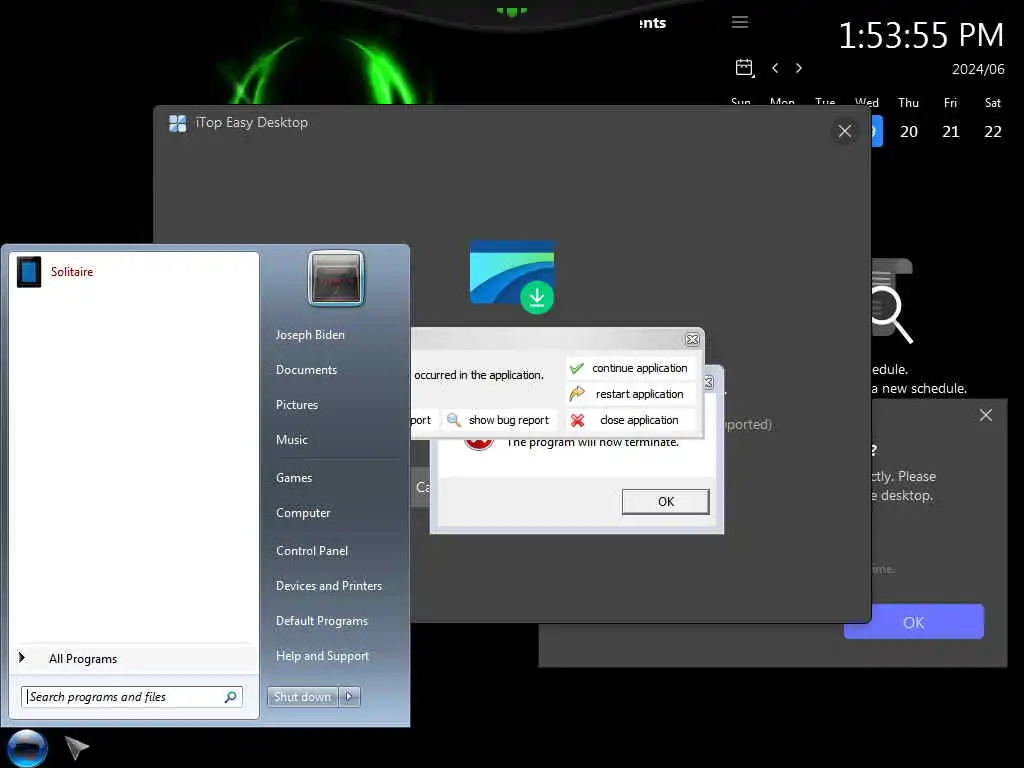This screenshot has width=1024, height=768.
Task: Click the 2024/06 date label
Action: click(x=978, y=69)
